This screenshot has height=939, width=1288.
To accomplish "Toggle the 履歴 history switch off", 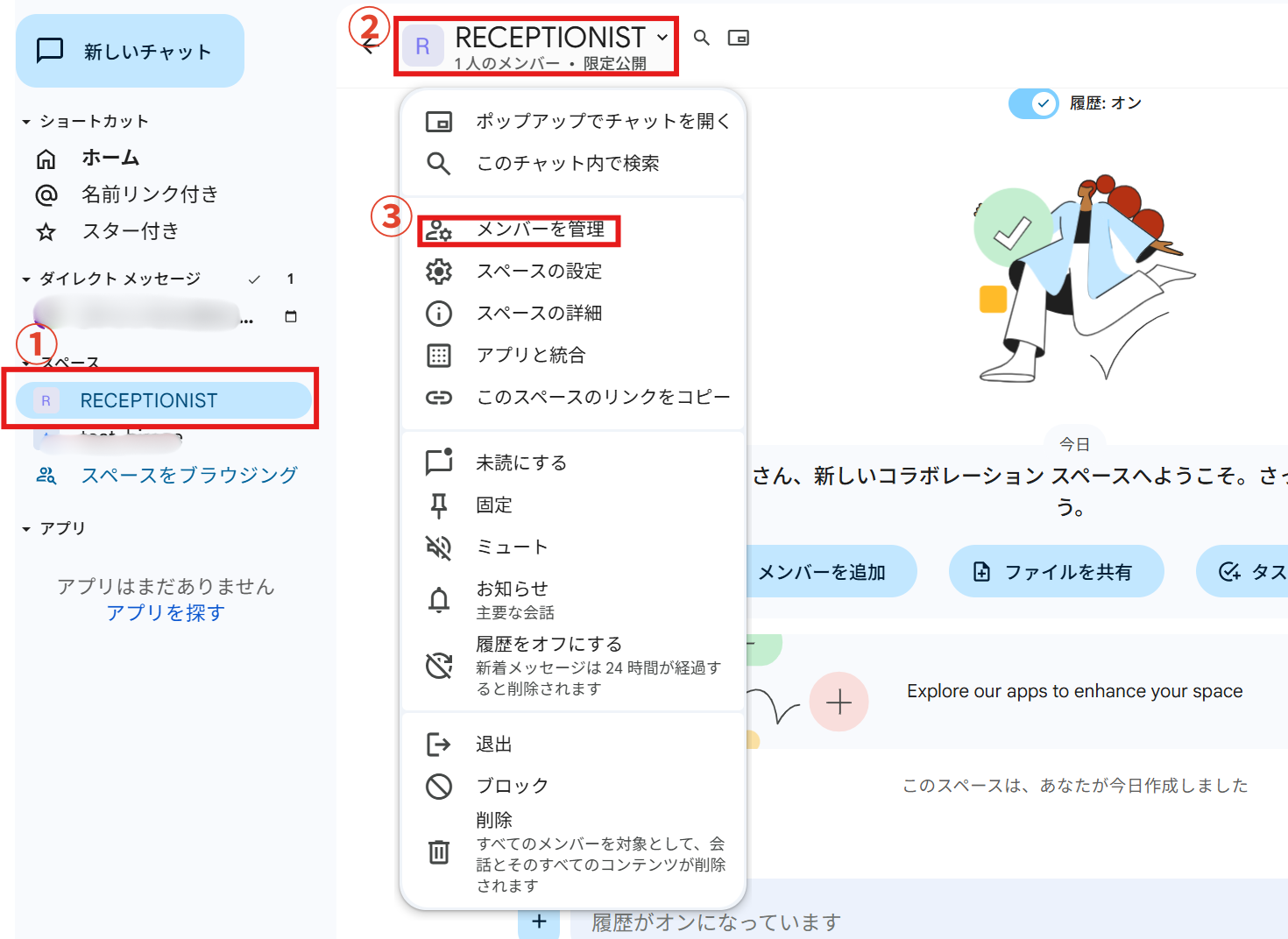I will pyautogui.click(x=1033, y=103).
